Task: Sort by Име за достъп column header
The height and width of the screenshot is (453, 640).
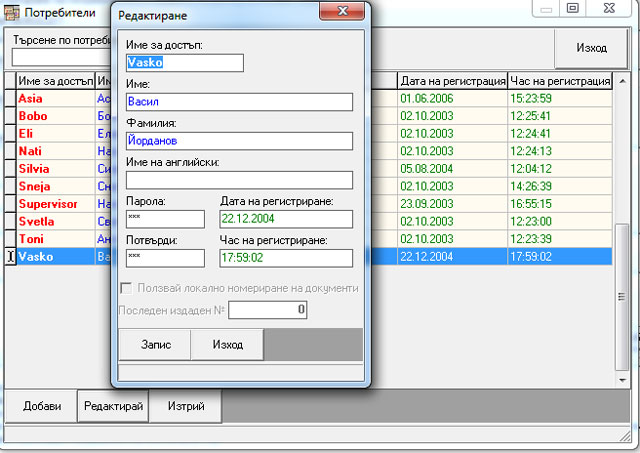Action: coord(56,81)
